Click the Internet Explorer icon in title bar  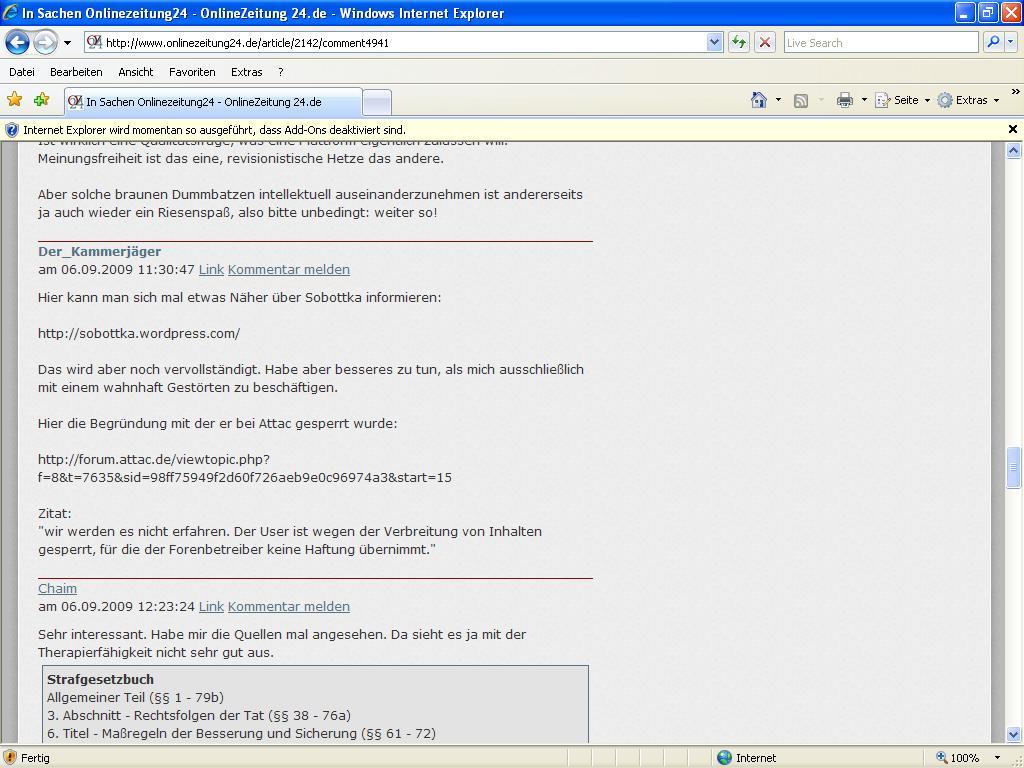(x=10, y=12)
